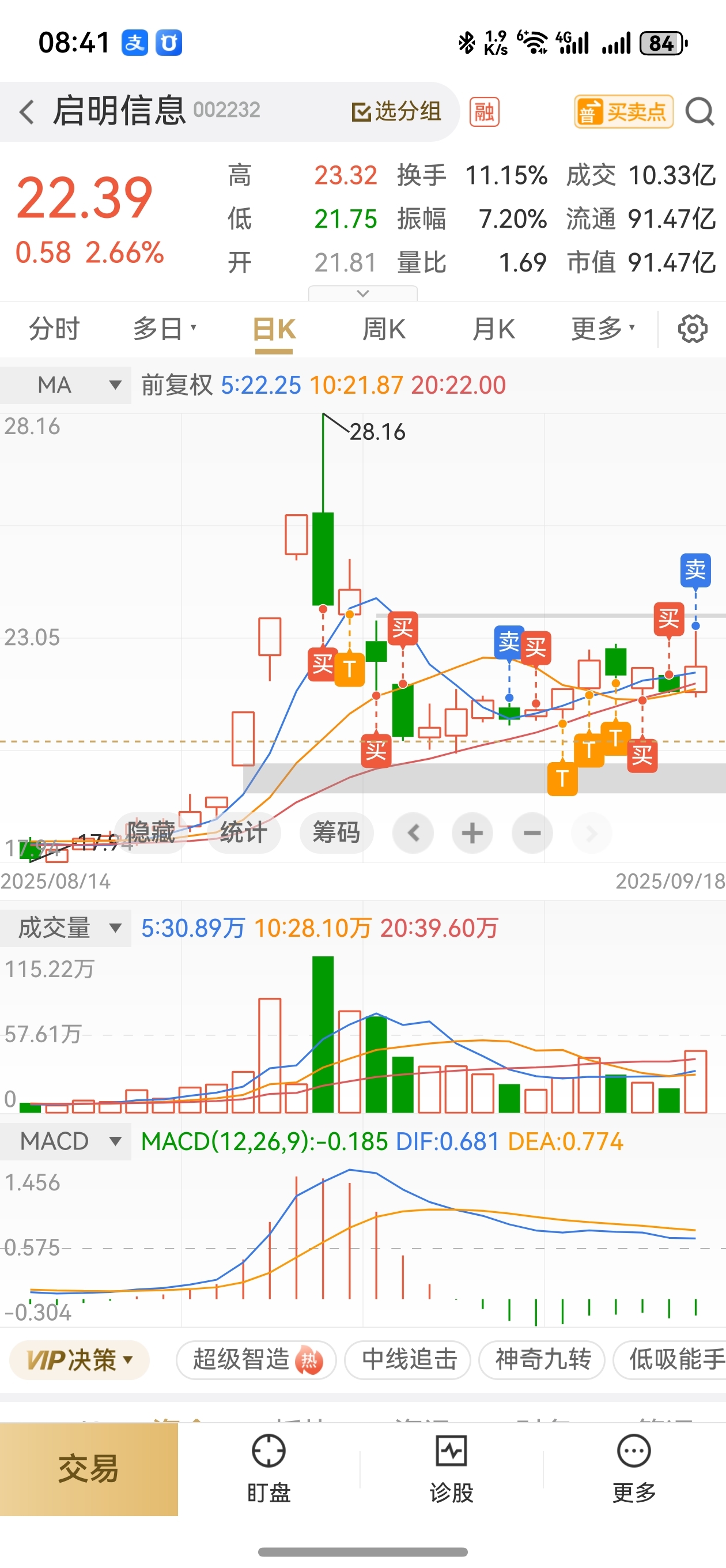The width and height of the screenshot is (726, 1568).
Task: Expand quote details chevron below prices
Action: [x=362, y=293]
